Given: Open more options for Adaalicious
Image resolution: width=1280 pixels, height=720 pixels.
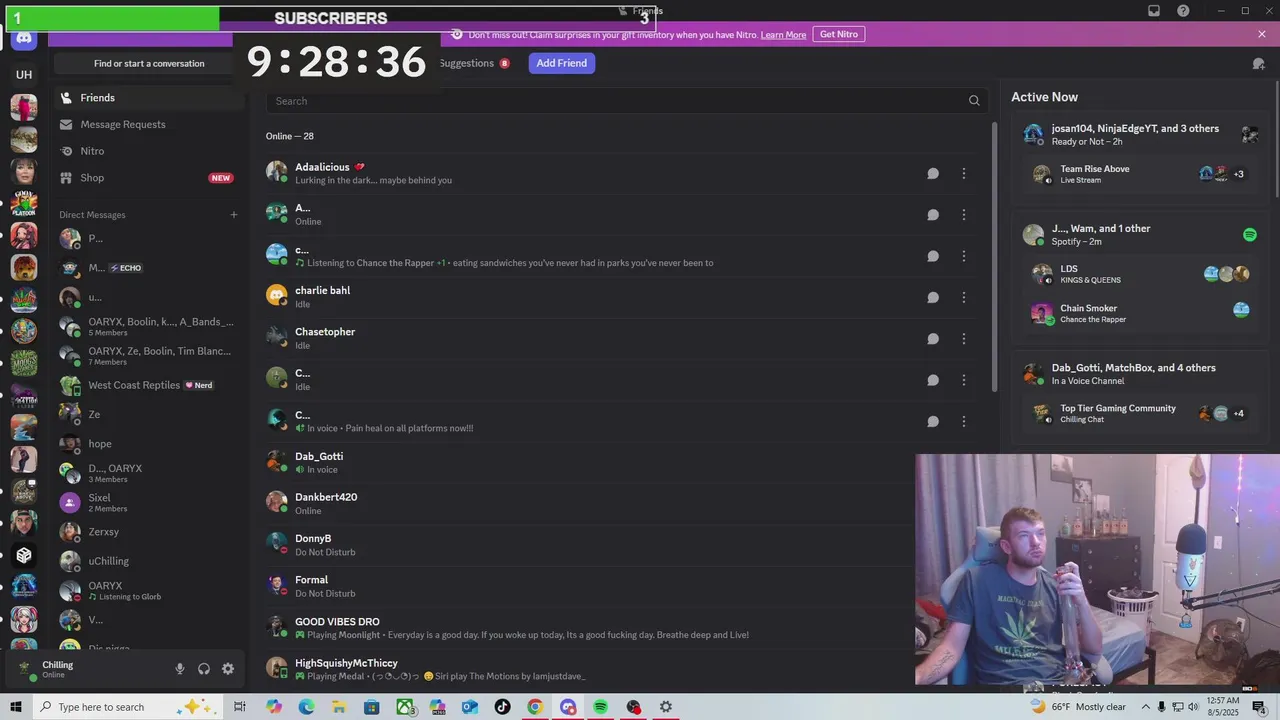Looking at the screenshot, I should point(964,174).
